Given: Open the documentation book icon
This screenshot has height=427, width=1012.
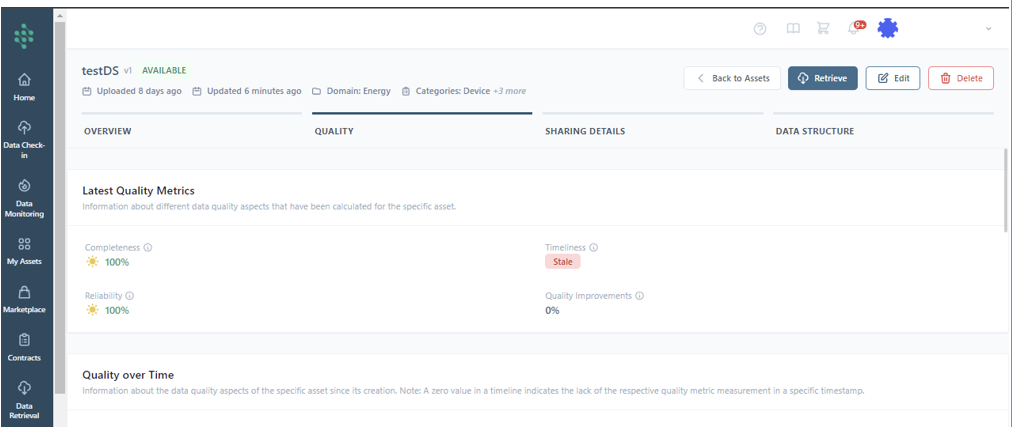Looking at the screenshot, I should (793, 29).
